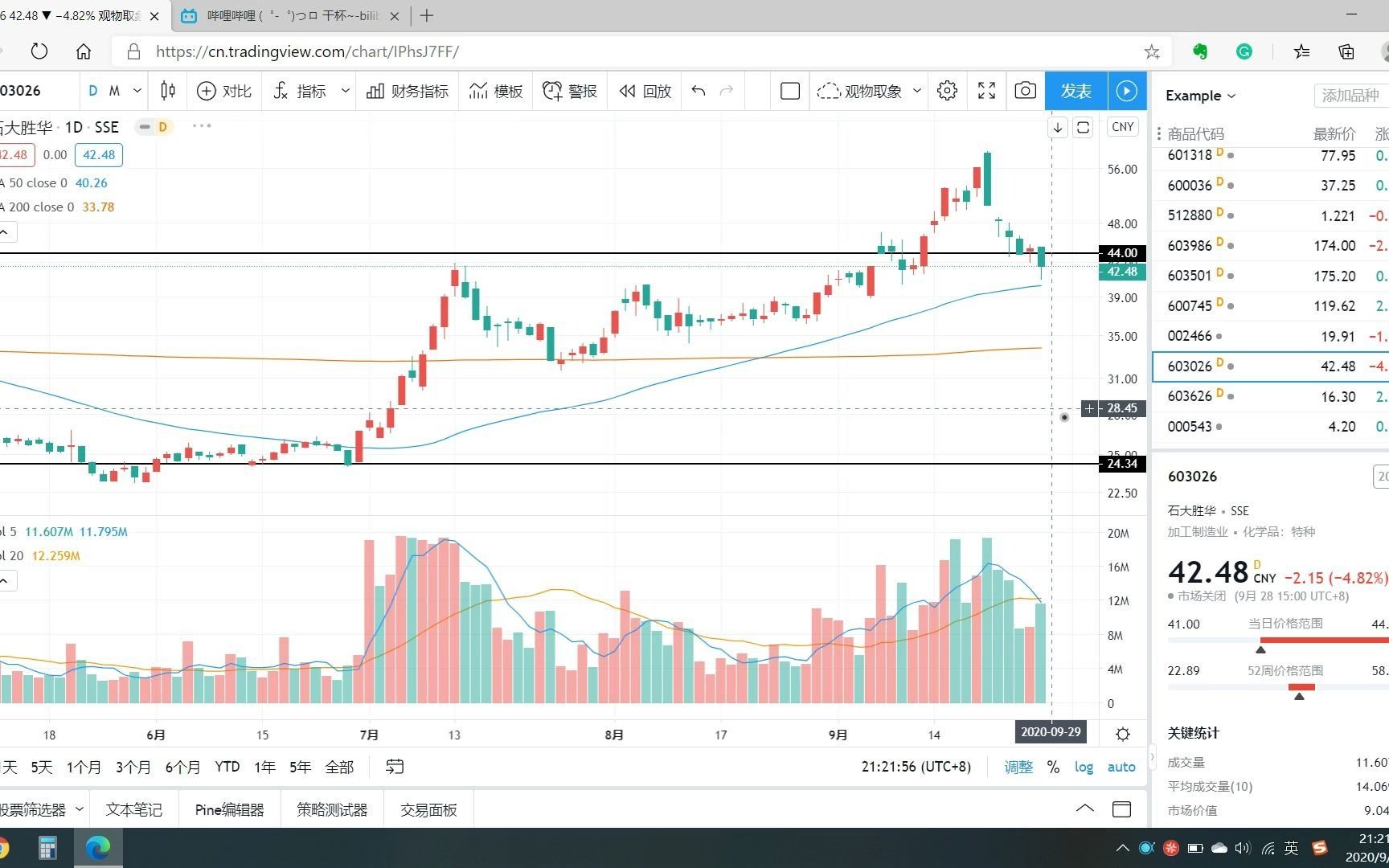Collapse the price indicator legend

click(x=5, y=233)
